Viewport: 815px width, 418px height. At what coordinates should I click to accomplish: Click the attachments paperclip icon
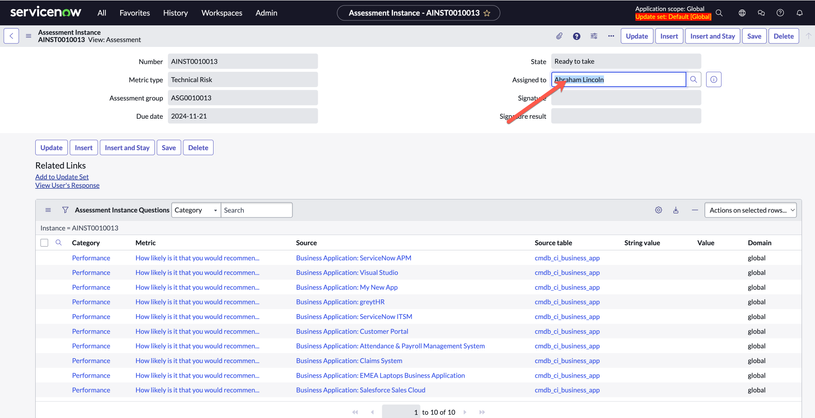click(x=560, y=36)
